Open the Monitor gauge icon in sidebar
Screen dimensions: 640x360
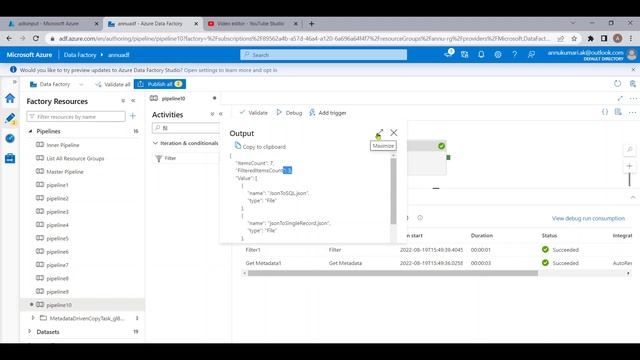pyautogui.click(x=10, y=138)
